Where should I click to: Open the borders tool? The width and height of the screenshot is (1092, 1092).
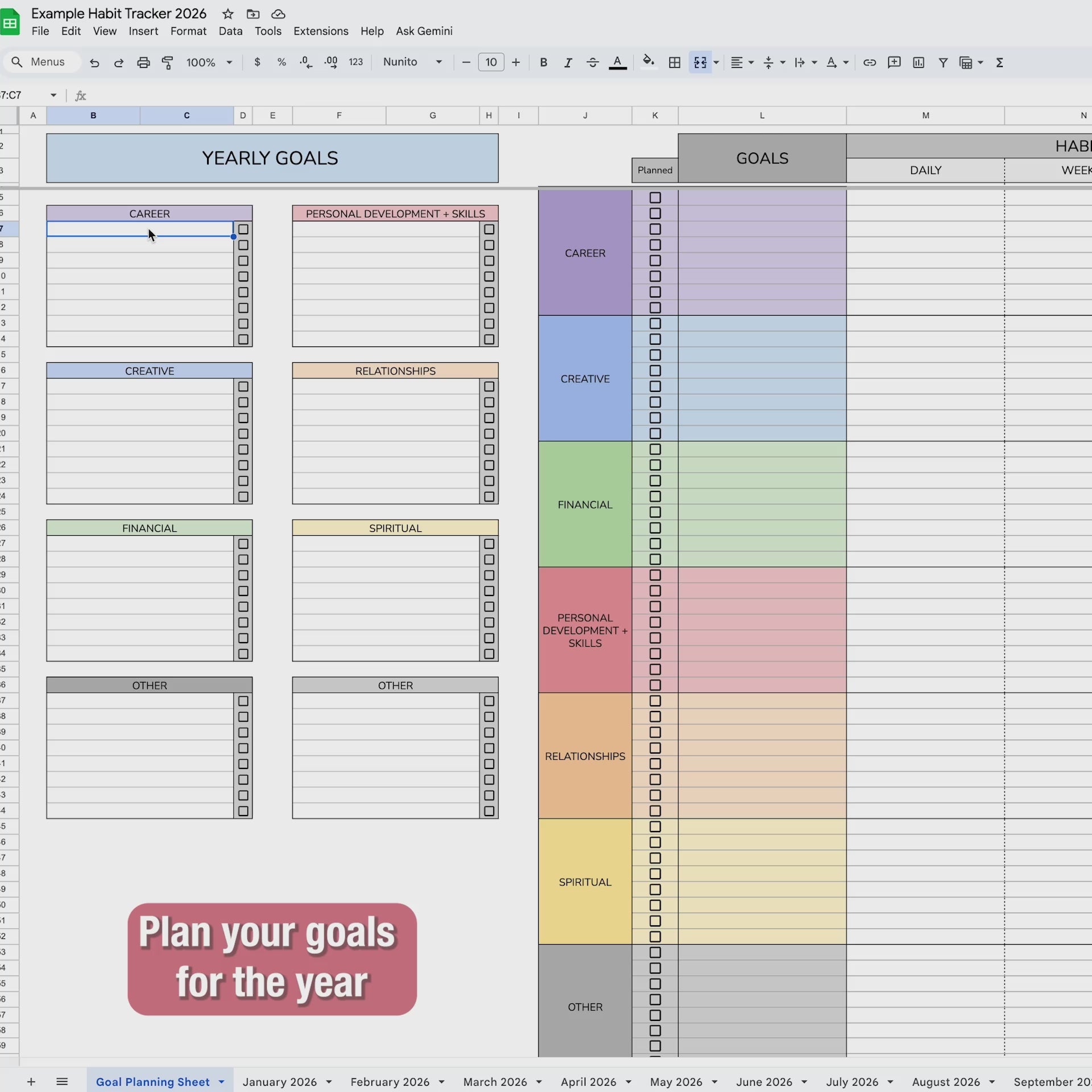coord(675,63)
